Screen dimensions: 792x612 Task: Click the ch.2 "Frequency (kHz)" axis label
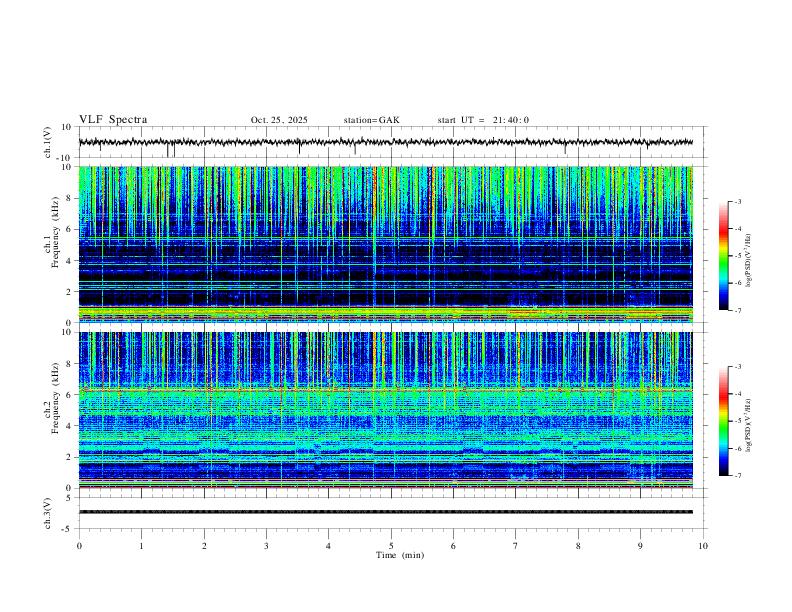(56, 398)
